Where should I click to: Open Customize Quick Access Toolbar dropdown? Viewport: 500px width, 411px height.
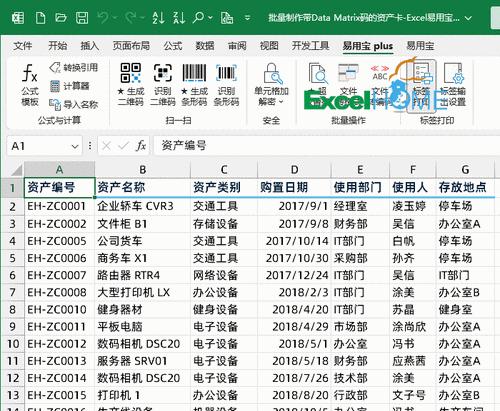tap(247, 18)
